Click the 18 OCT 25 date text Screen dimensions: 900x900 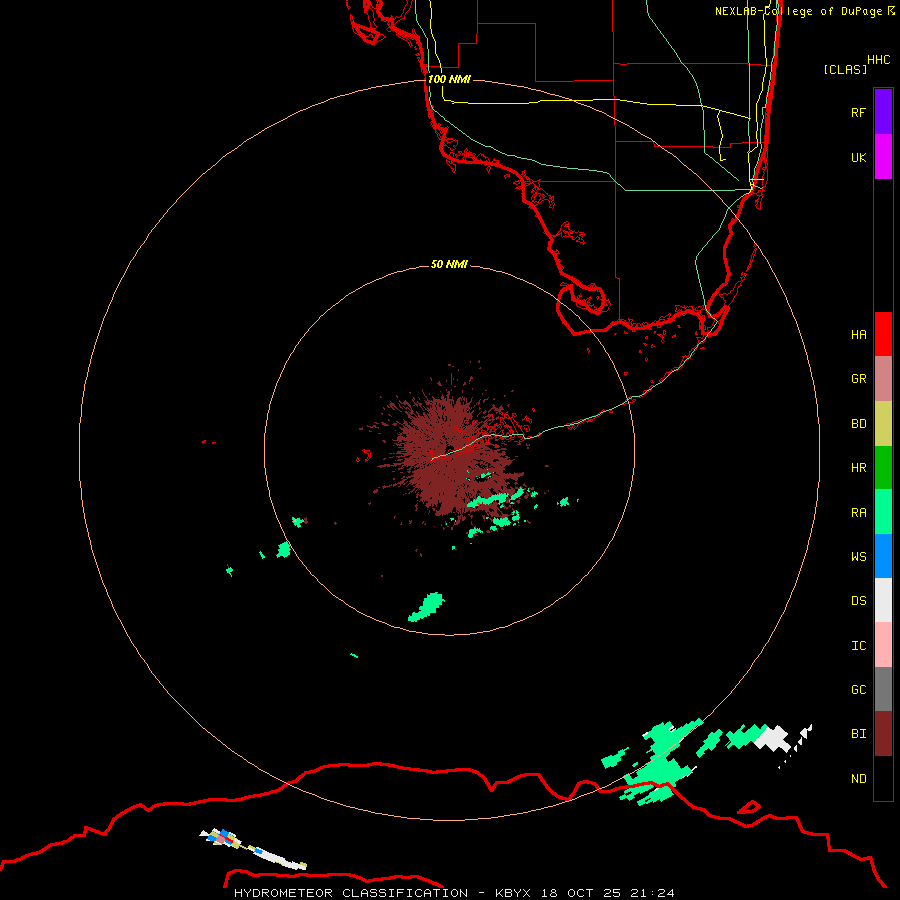click(x=580, y=893)
